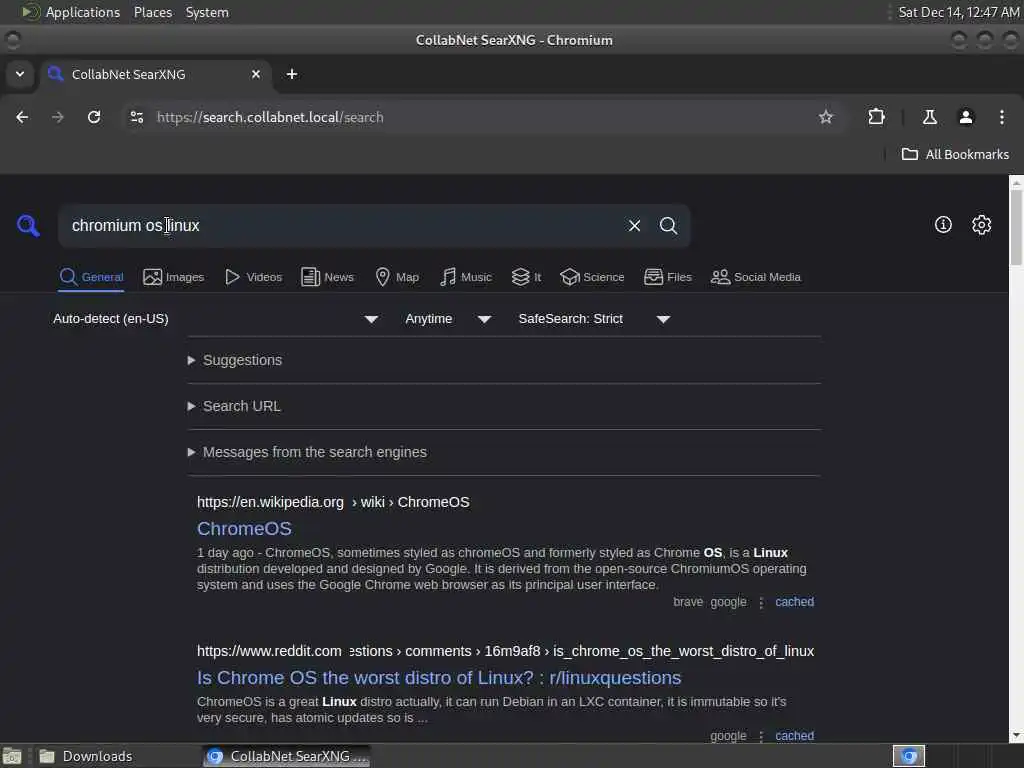Open the tab search dropdown arrow
The height and width of the screenshot is (768, 1024).
[20, 74]
